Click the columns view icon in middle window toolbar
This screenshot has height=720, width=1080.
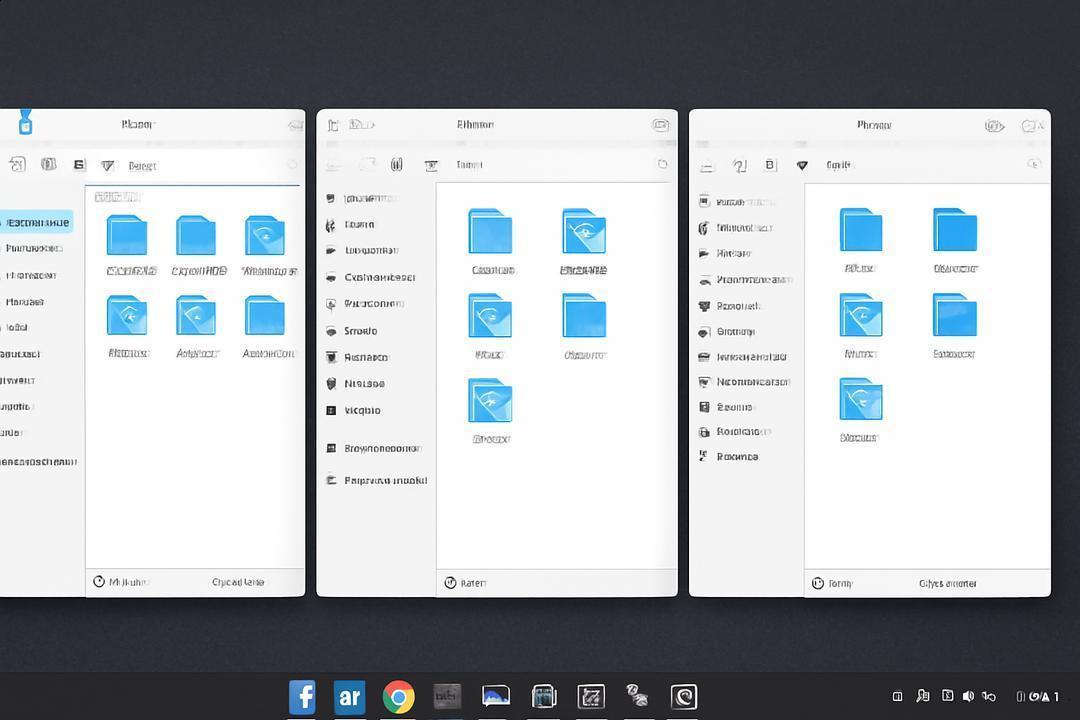397,164
